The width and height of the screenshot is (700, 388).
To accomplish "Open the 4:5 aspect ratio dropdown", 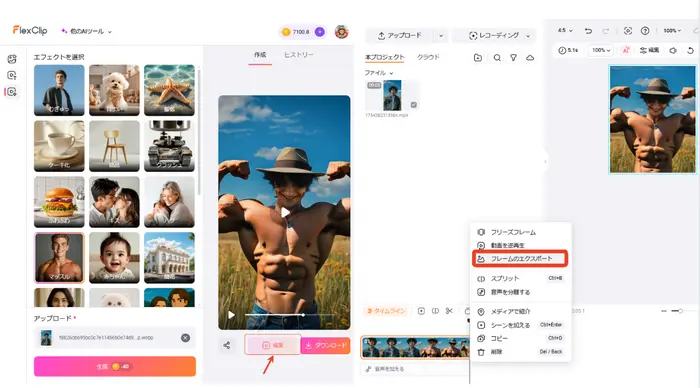I will [x=565, y=31].
